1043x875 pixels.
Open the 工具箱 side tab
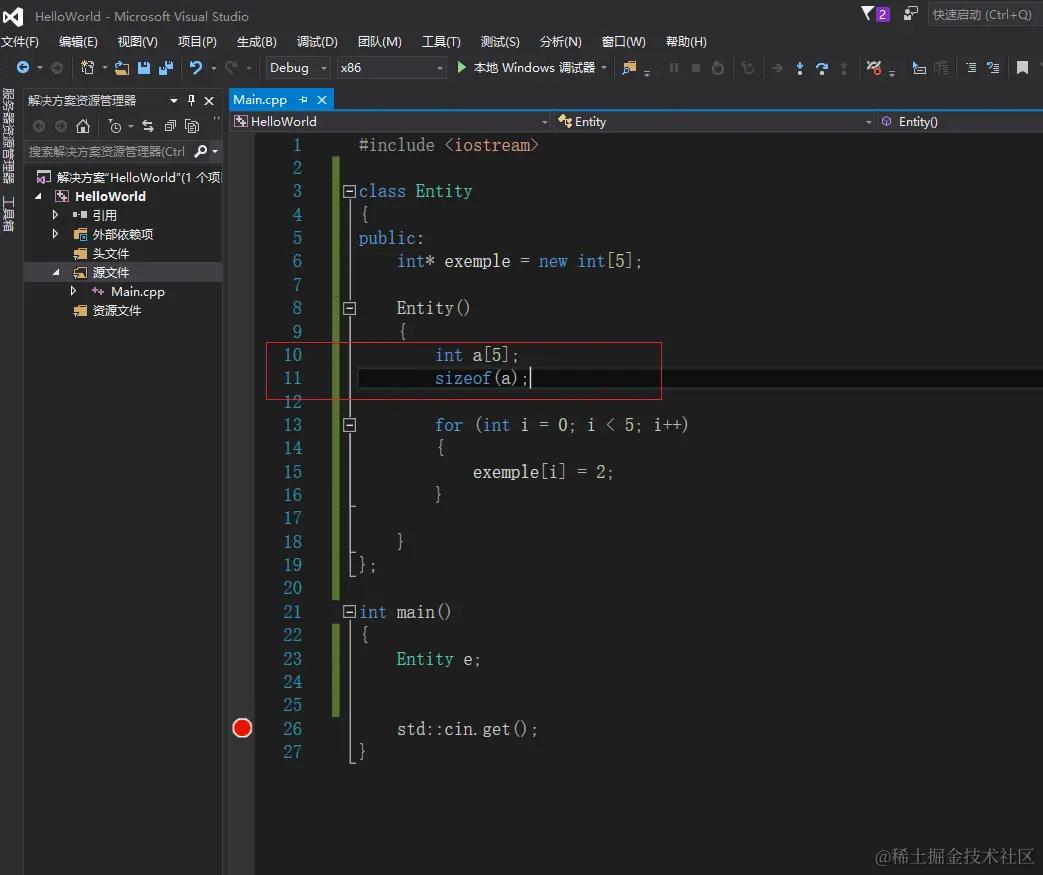pyautogui.click(x=9, y=214)
